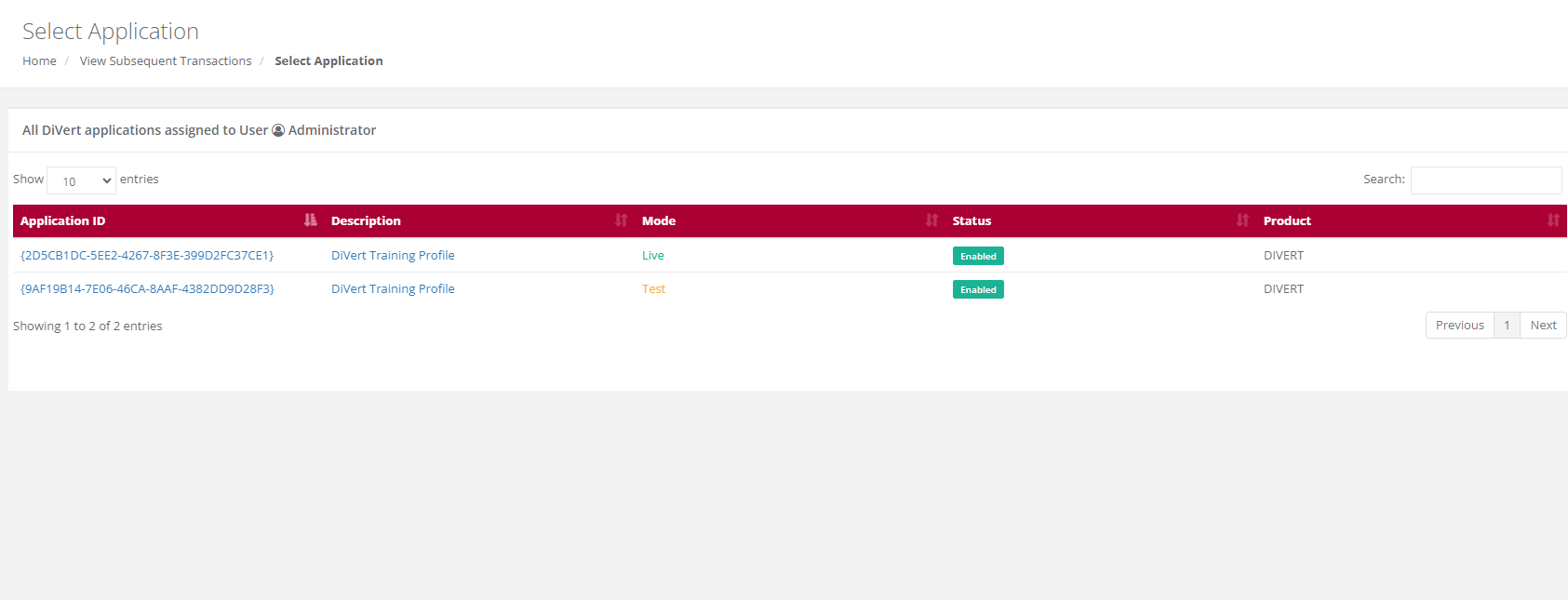The height and width of the screenshot is (600, 1568).
Task: Go to Previous page
Action: (1459, 326)
